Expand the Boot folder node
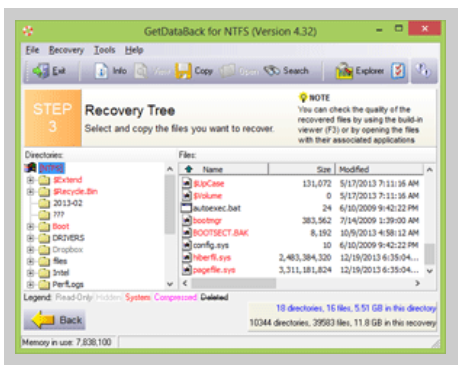Screen dimensions: 465x370 point(30,226)
